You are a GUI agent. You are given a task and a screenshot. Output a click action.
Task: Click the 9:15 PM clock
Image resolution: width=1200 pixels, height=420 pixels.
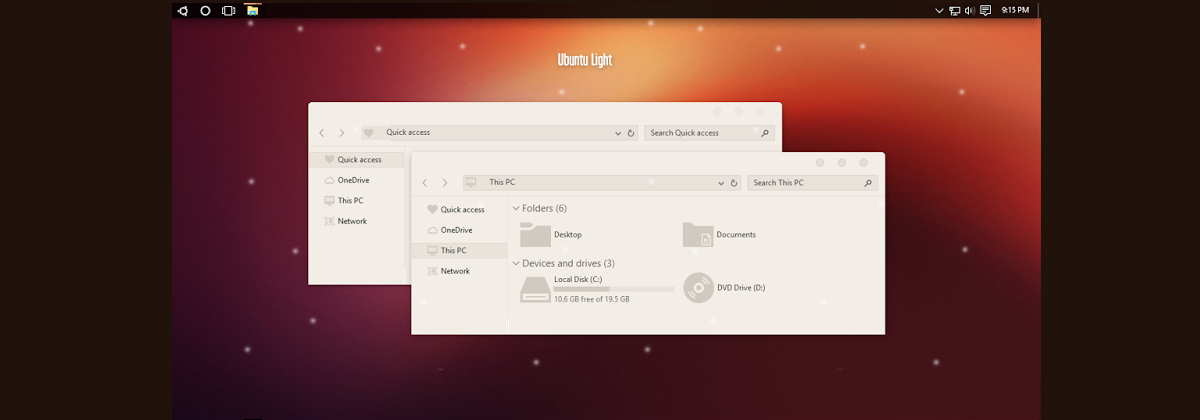click(1015, 10)
